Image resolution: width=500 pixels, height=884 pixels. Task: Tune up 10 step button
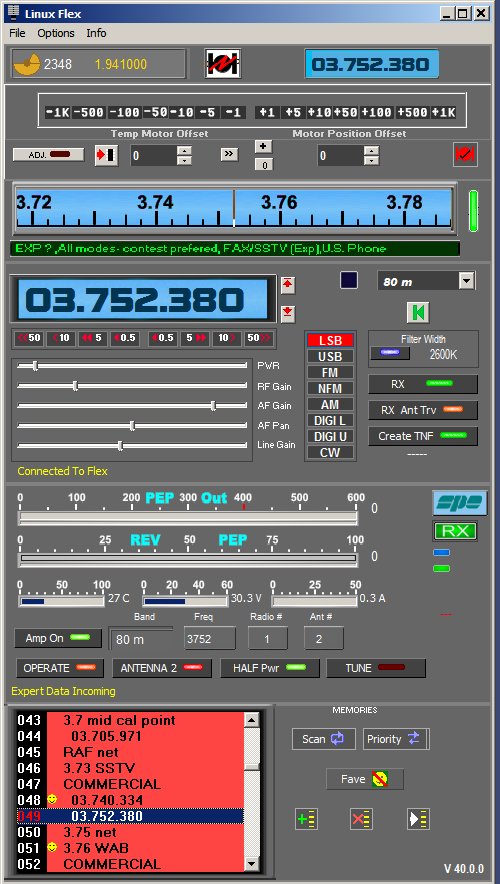(x=225, y=338)
